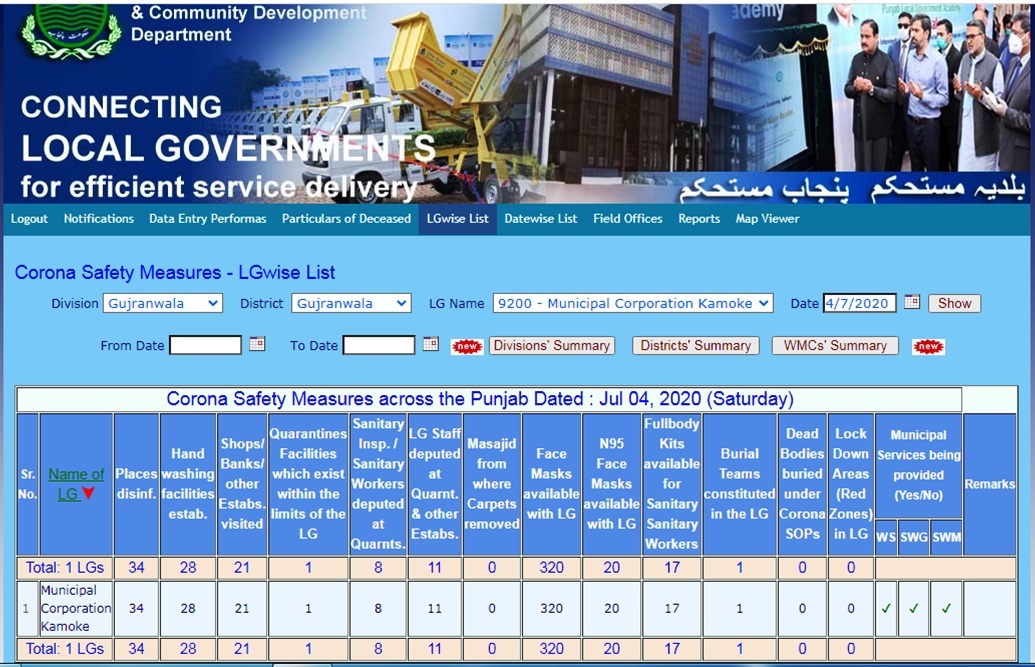Viewport: 1035px width, 667px height.
Task: Open the Notifications menu item
Action: 98,219
